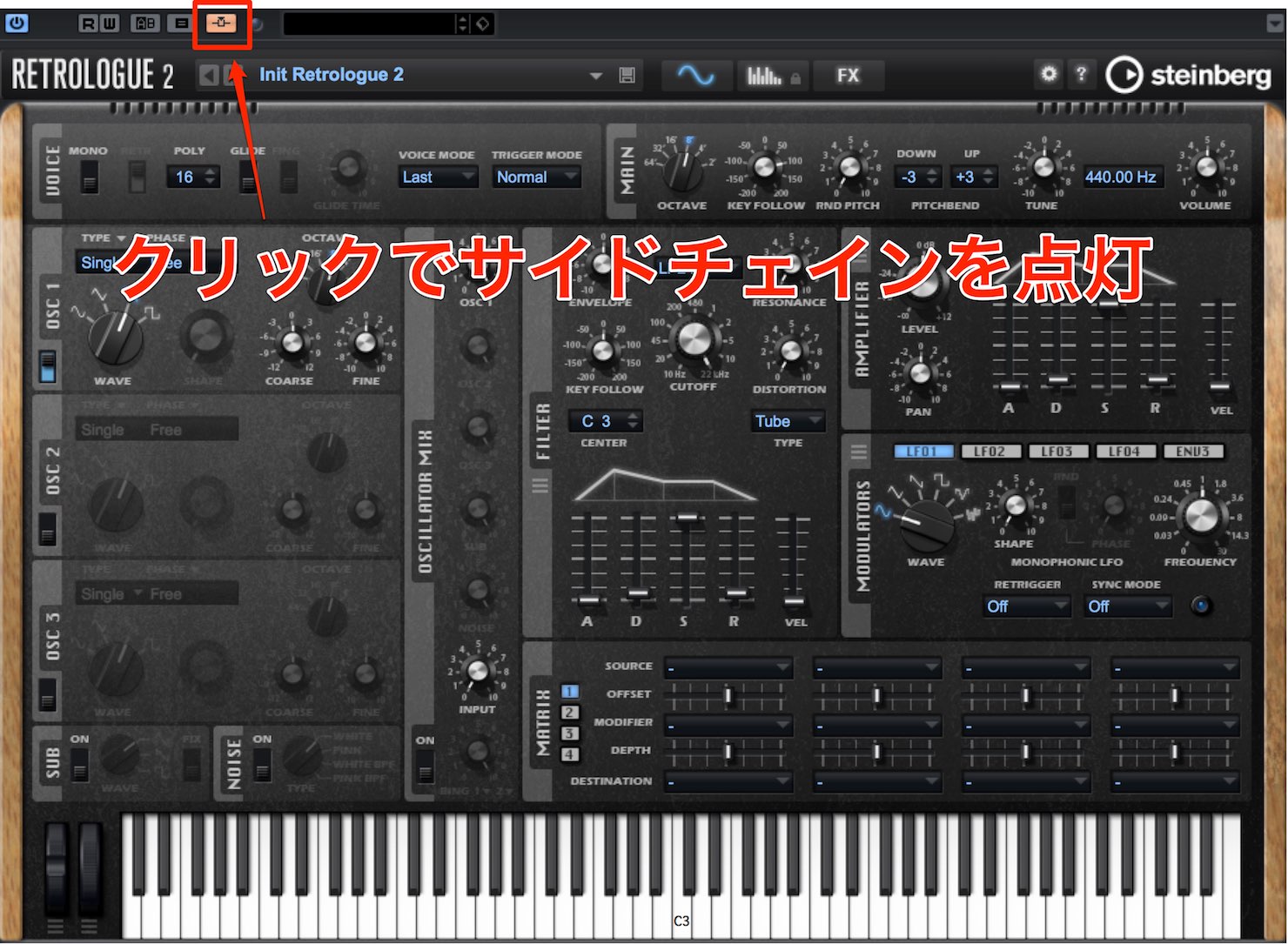
Task: Switch the A/B comparison setting
Action: [144, 23]
